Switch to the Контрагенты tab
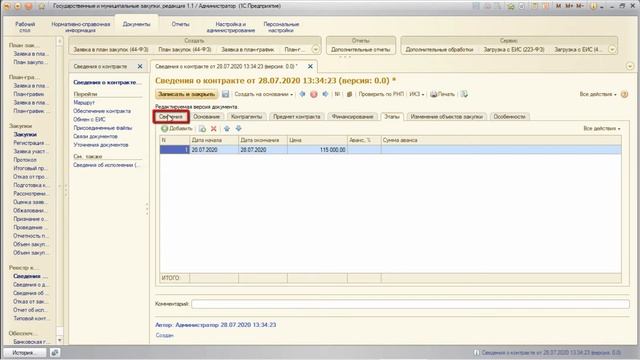Screen dimensions: 640x360 click(246, 117)
